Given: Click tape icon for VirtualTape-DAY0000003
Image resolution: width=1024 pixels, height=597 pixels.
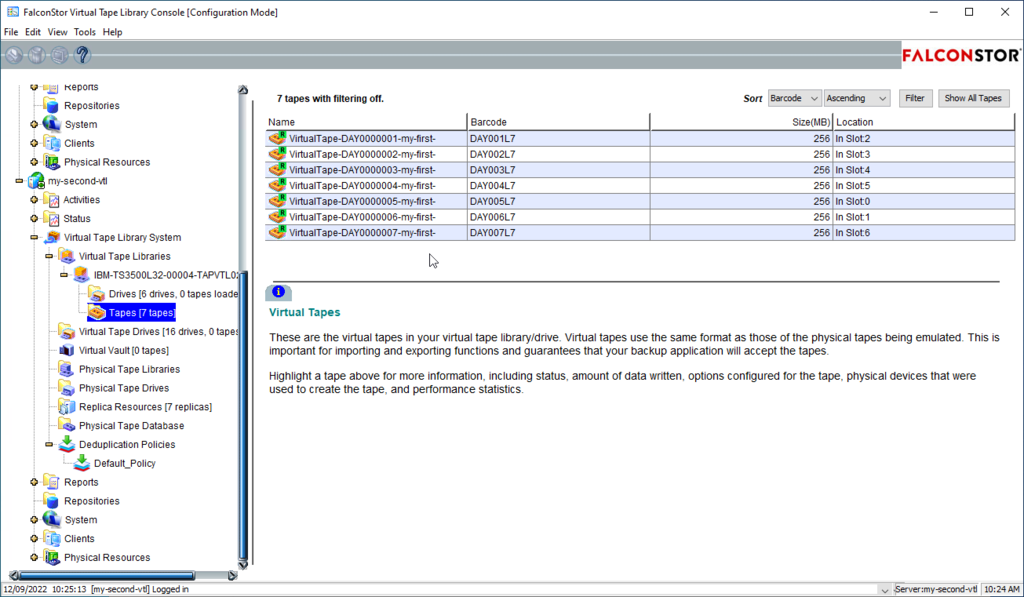Looking at the screenshot, I should 278,169.
